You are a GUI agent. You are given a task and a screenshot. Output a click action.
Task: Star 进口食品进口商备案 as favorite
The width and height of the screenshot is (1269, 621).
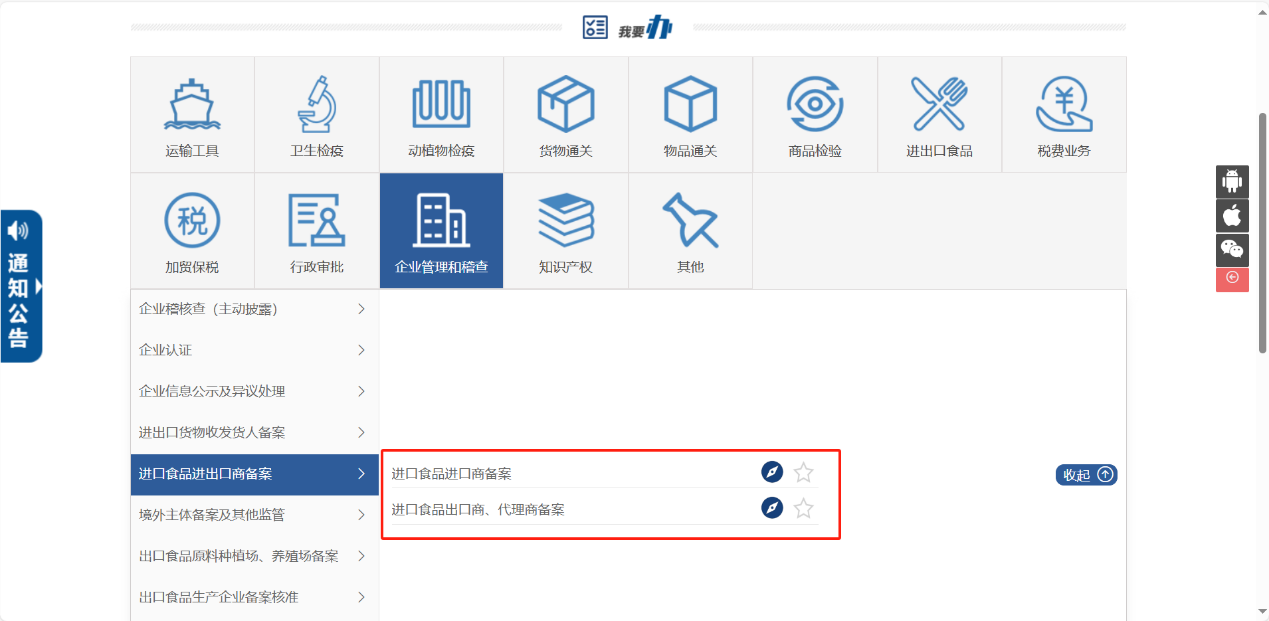click(x=804, y=473)
